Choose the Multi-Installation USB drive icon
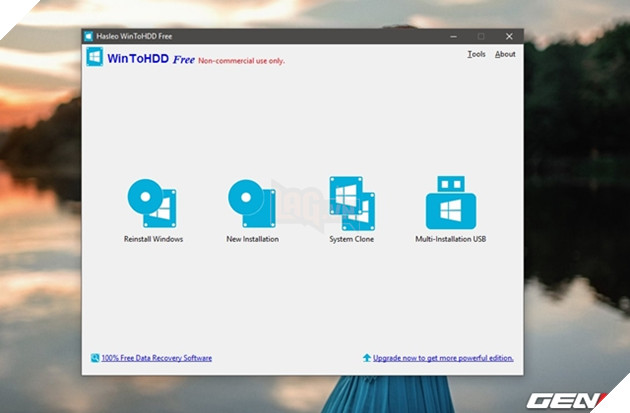This screenshot has height=413, width=630. click(450, 203)
